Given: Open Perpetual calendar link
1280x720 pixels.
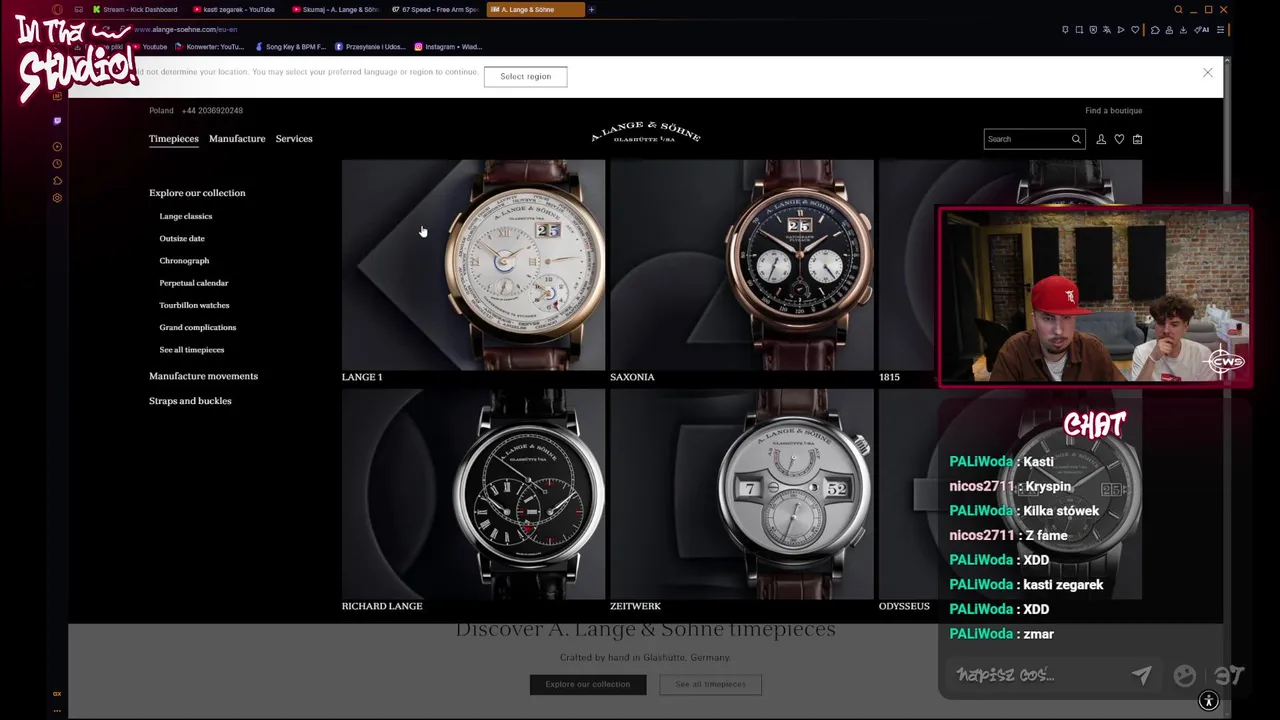Looking at the screenshot, I should 194,283.
